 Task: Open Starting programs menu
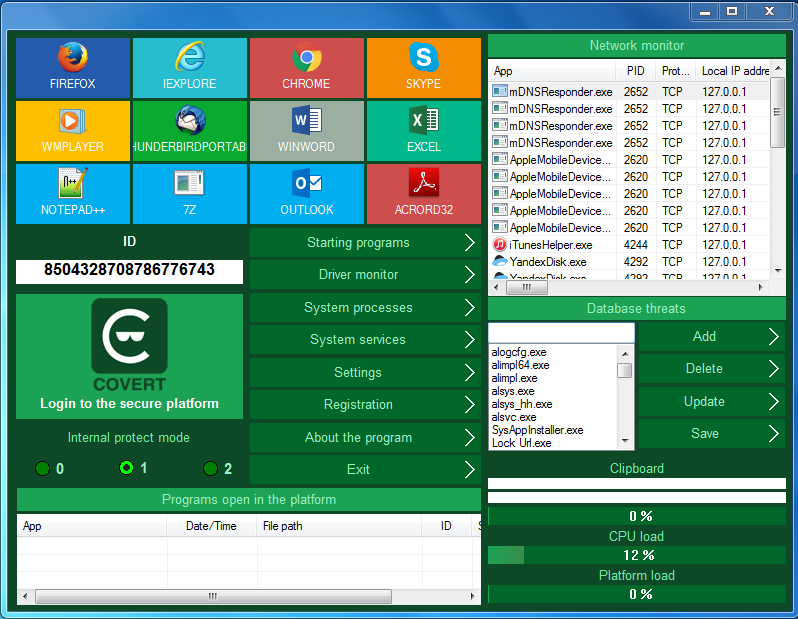[x=365, y=243]
